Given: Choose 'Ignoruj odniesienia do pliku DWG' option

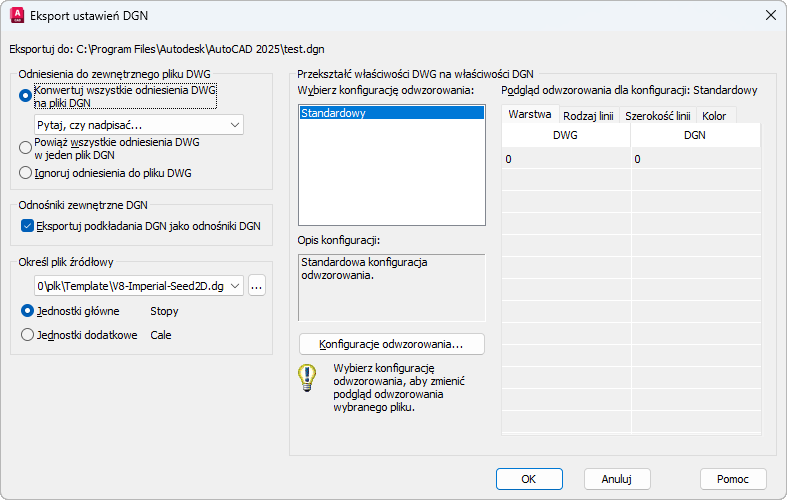Looking at the screenshot, I should click(26, 172).
